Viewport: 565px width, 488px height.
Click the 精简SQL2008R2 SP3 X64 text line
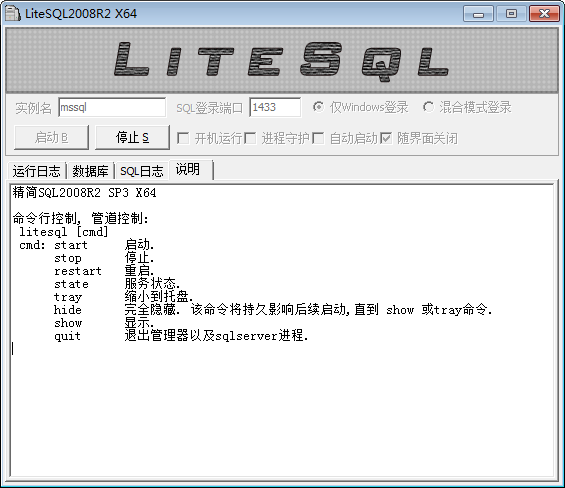[84, 192]
